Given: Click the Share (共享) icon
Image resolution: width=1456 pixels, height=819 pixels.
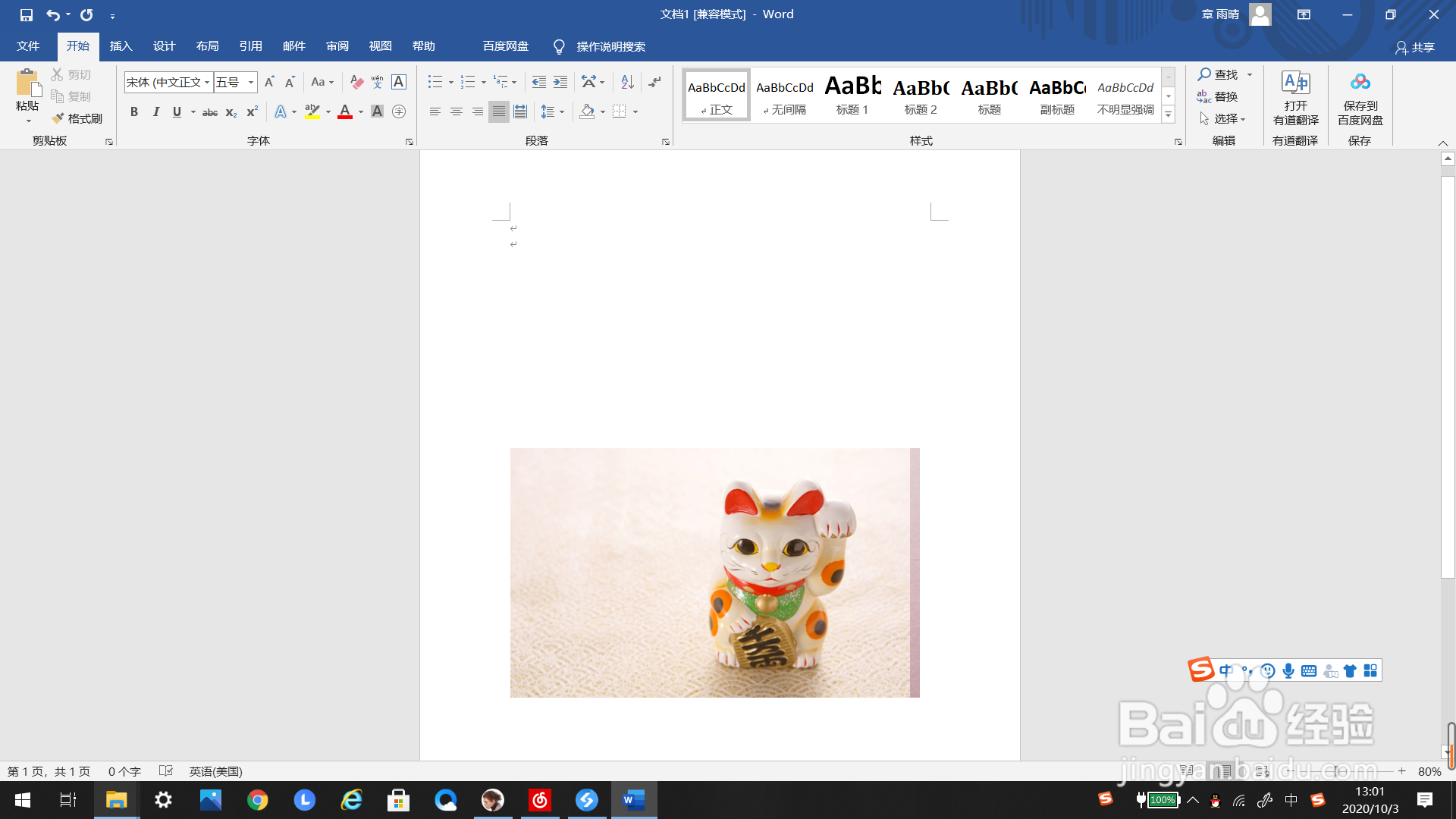Looking at the screenshot, I should coord(1415,47).
